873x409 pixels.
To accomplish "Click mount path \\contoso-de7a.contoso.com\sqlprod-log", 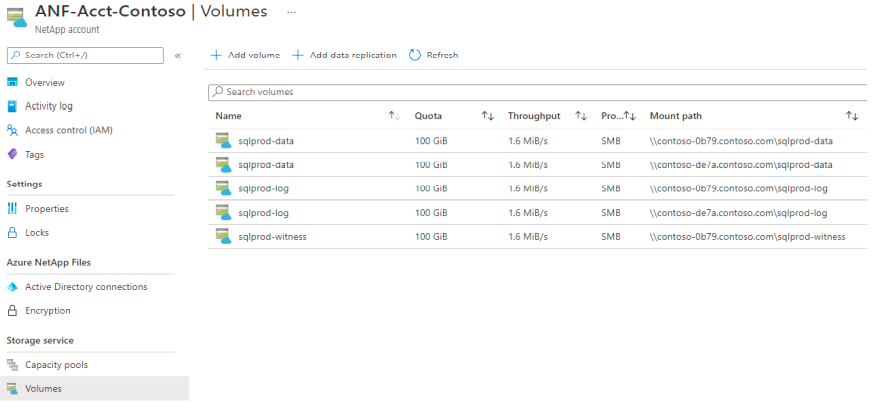I will pos(738,213).
